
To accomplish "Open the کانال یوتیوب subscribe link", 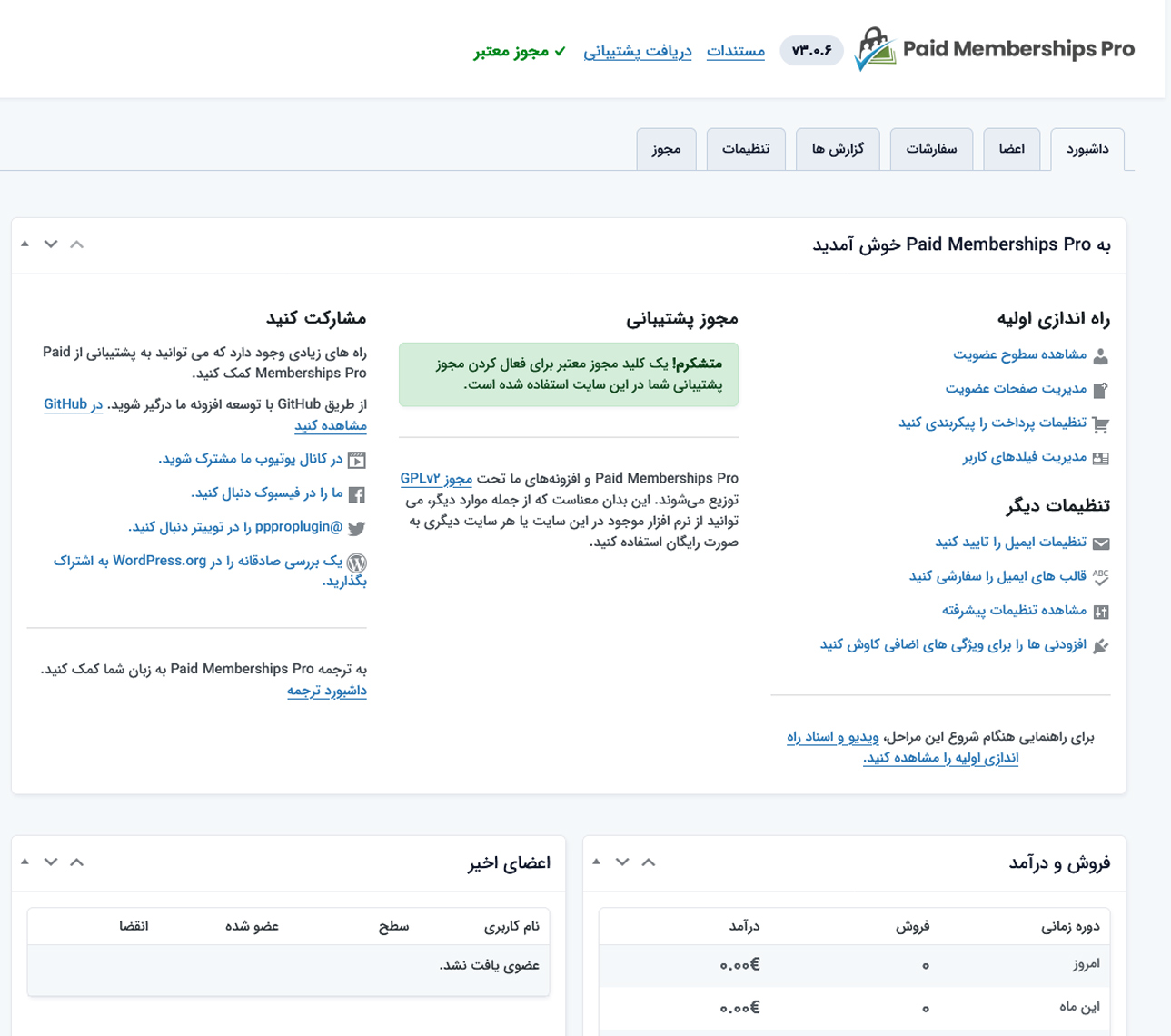I will pyautogui.click(x=251, y=459).
